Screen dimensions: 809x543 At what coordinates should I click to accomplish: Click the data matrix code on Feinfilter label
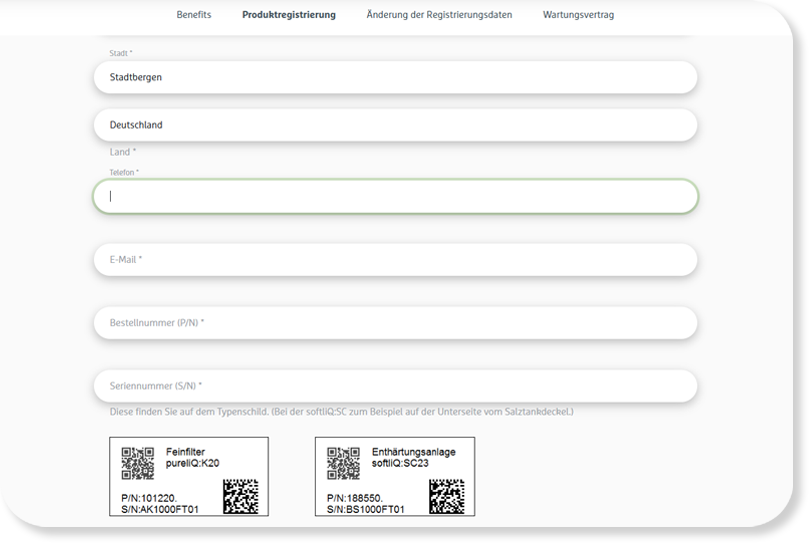[240, 496]
